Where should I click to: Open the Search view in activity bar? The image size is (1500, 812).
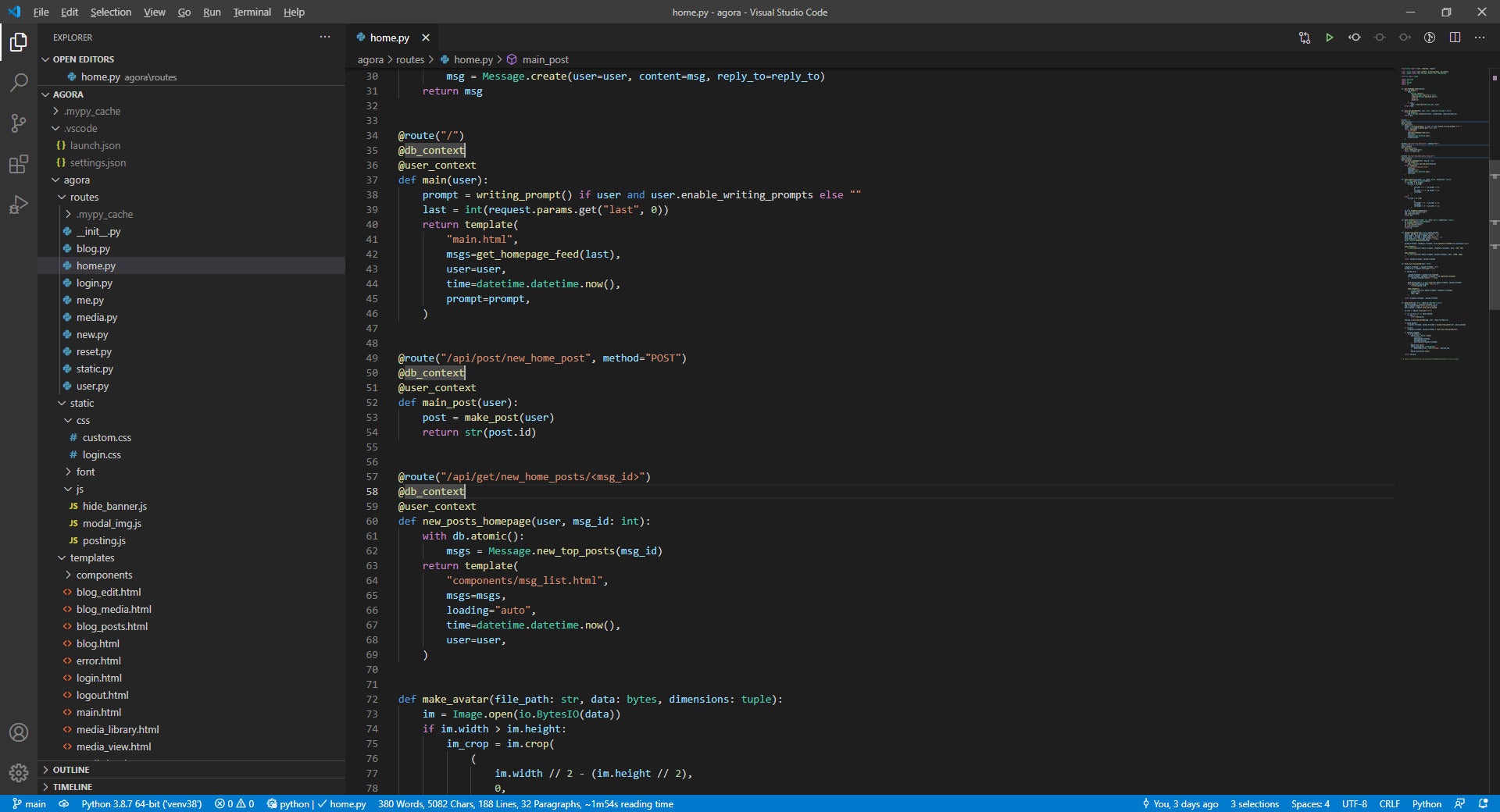[x=19, y=82]
